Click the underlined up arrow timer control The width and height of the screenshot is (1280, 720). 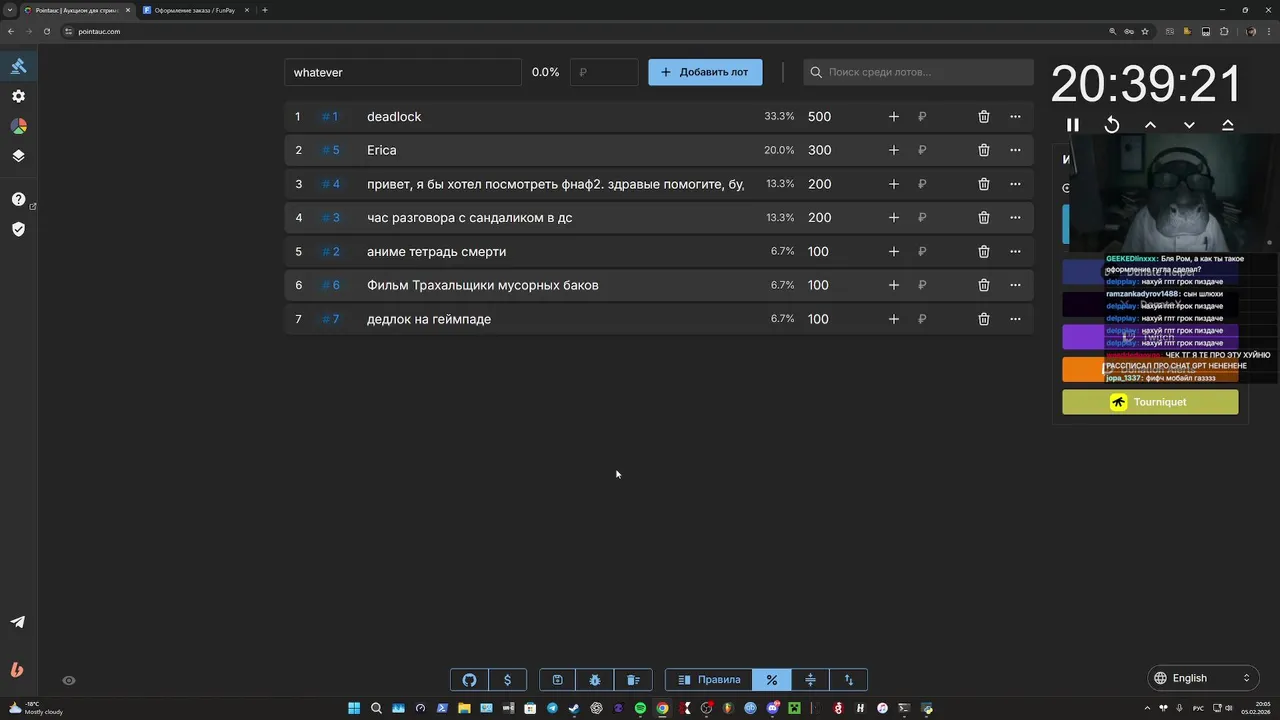1228,125
